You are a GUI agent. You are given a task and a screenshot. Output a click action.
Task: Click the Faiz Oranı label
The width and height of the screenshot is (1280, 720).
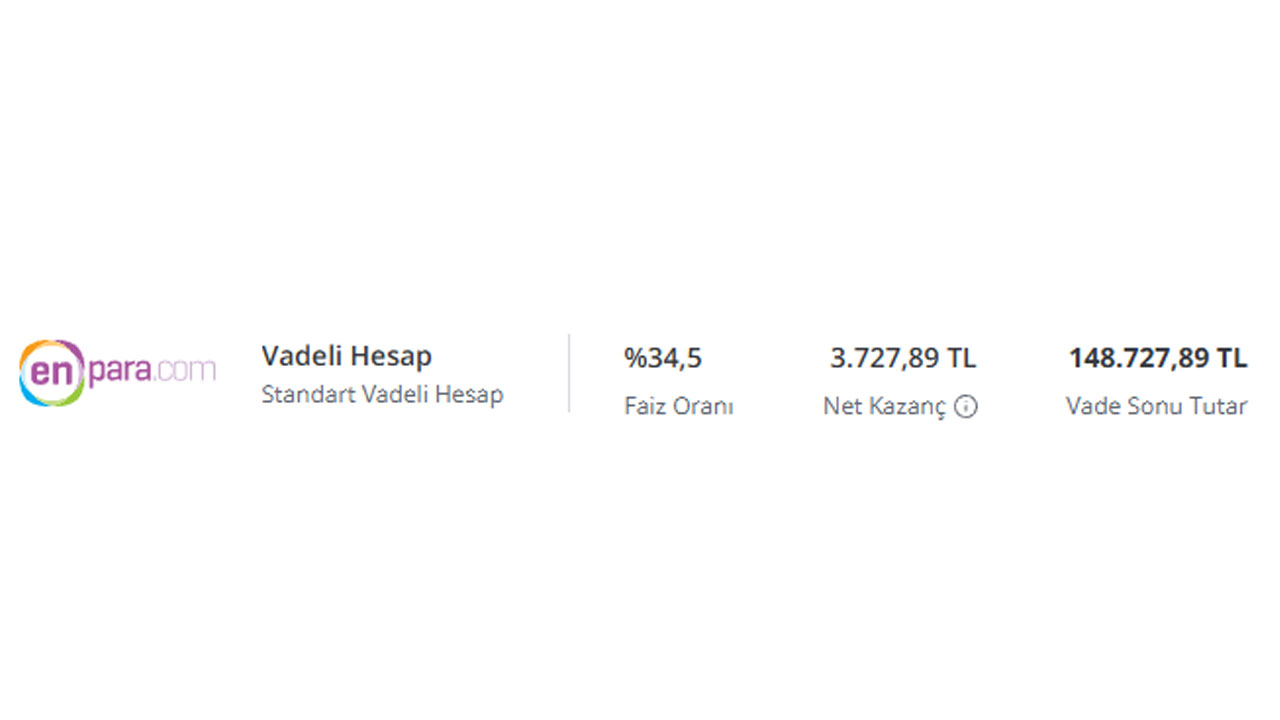pyautogui.click(x=678, y=407)
